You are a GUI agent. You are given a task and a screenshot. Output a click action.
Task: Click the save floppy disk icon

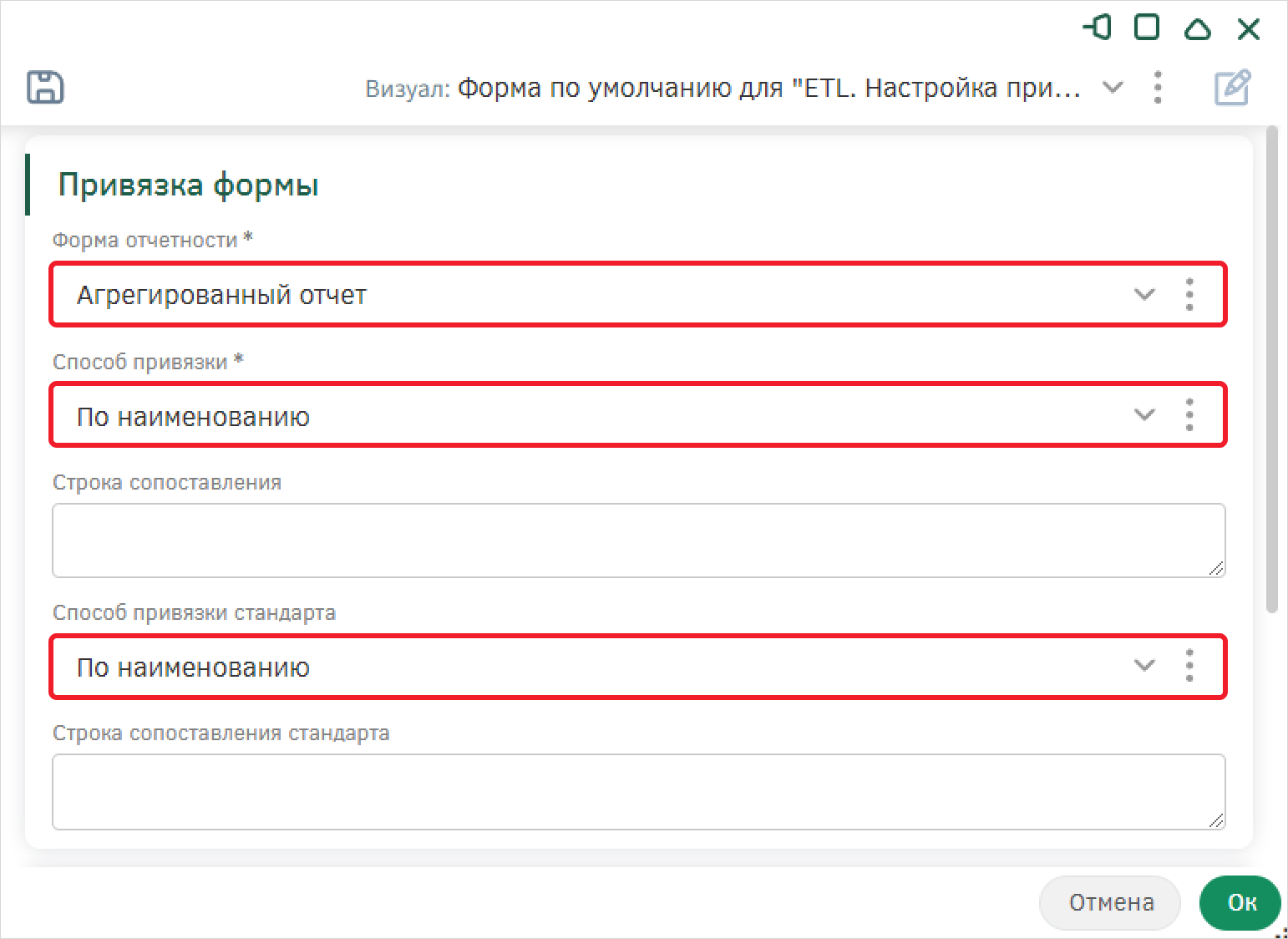[45, 87]
